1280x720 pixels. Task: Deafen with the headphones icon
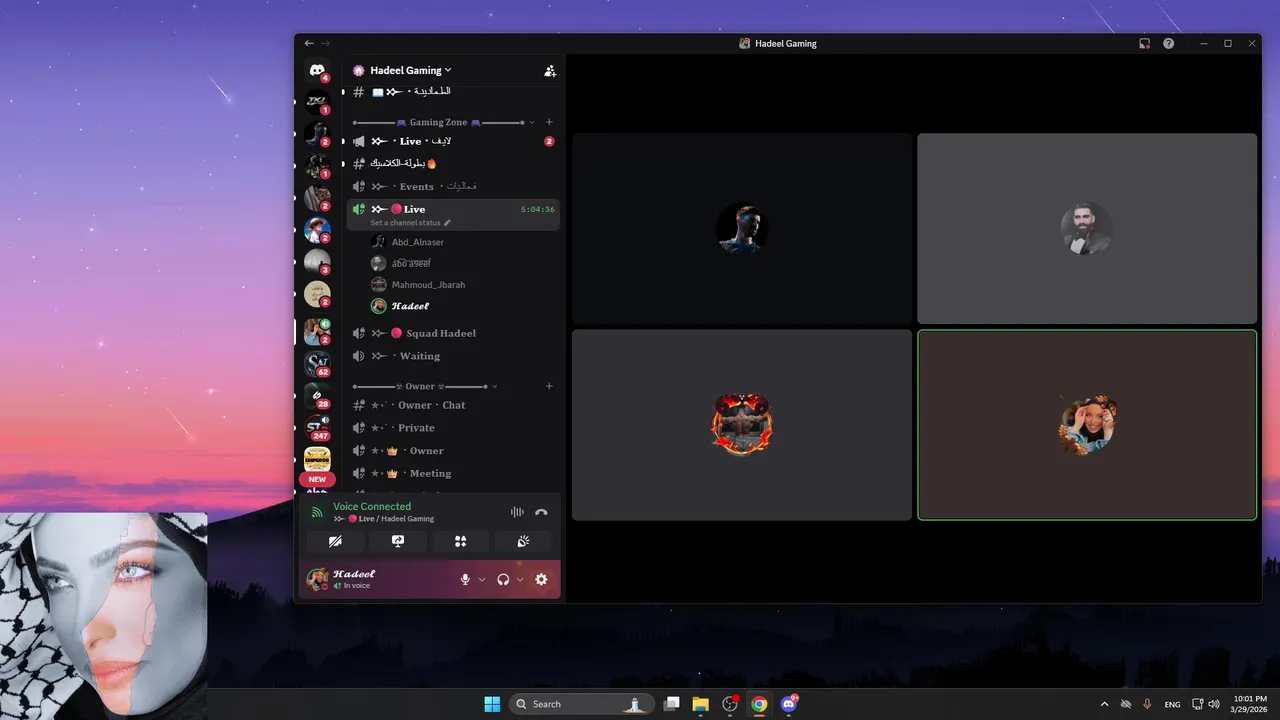tap(503, 579)
